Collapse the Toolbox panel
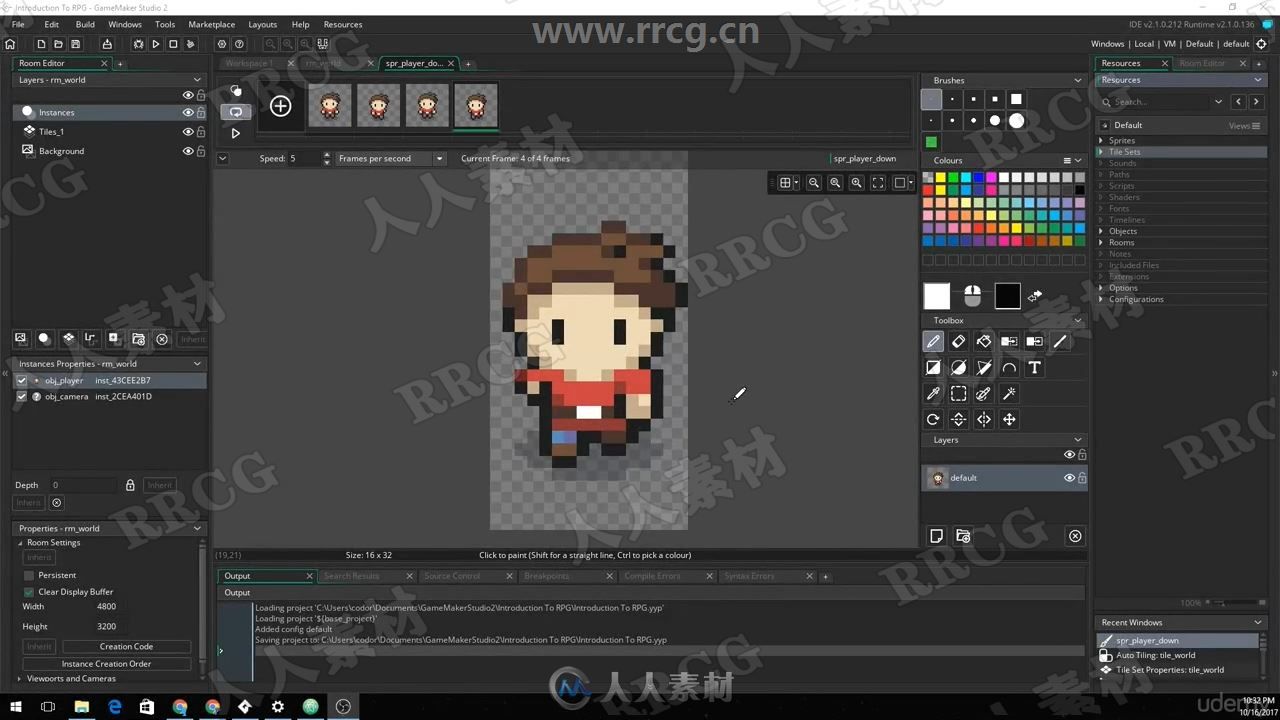 (x=1077, y=320)
